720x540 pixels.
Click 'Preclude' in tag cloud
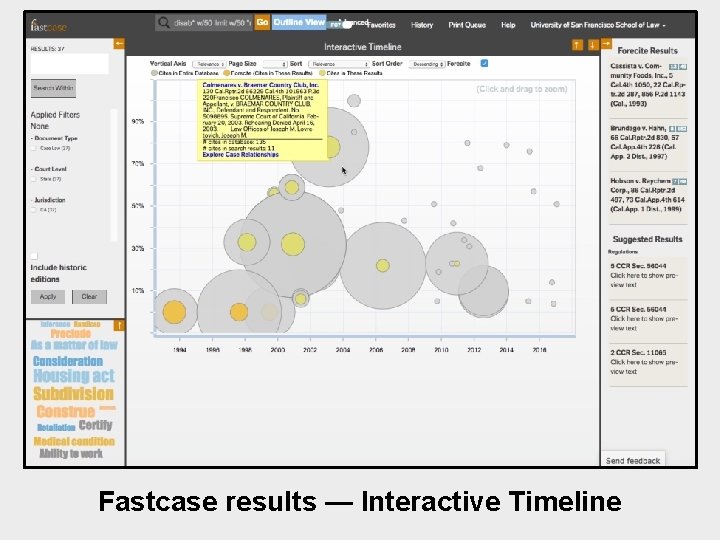(71, 333)
